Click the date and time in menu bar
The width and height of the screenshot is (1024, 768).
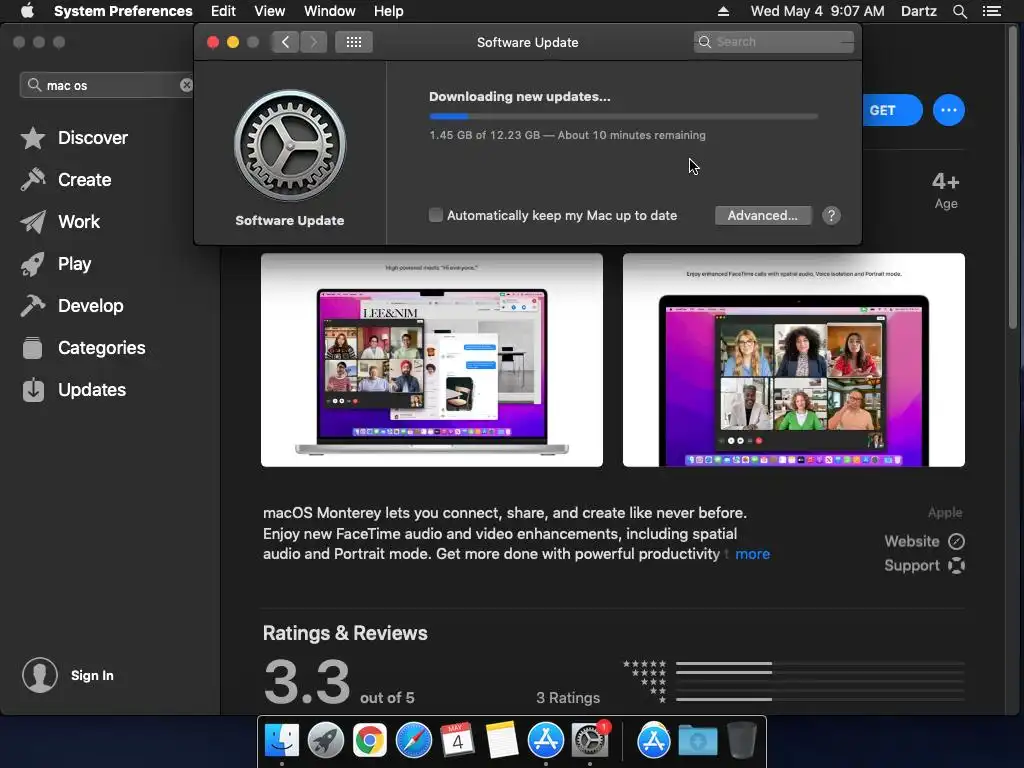818,11
